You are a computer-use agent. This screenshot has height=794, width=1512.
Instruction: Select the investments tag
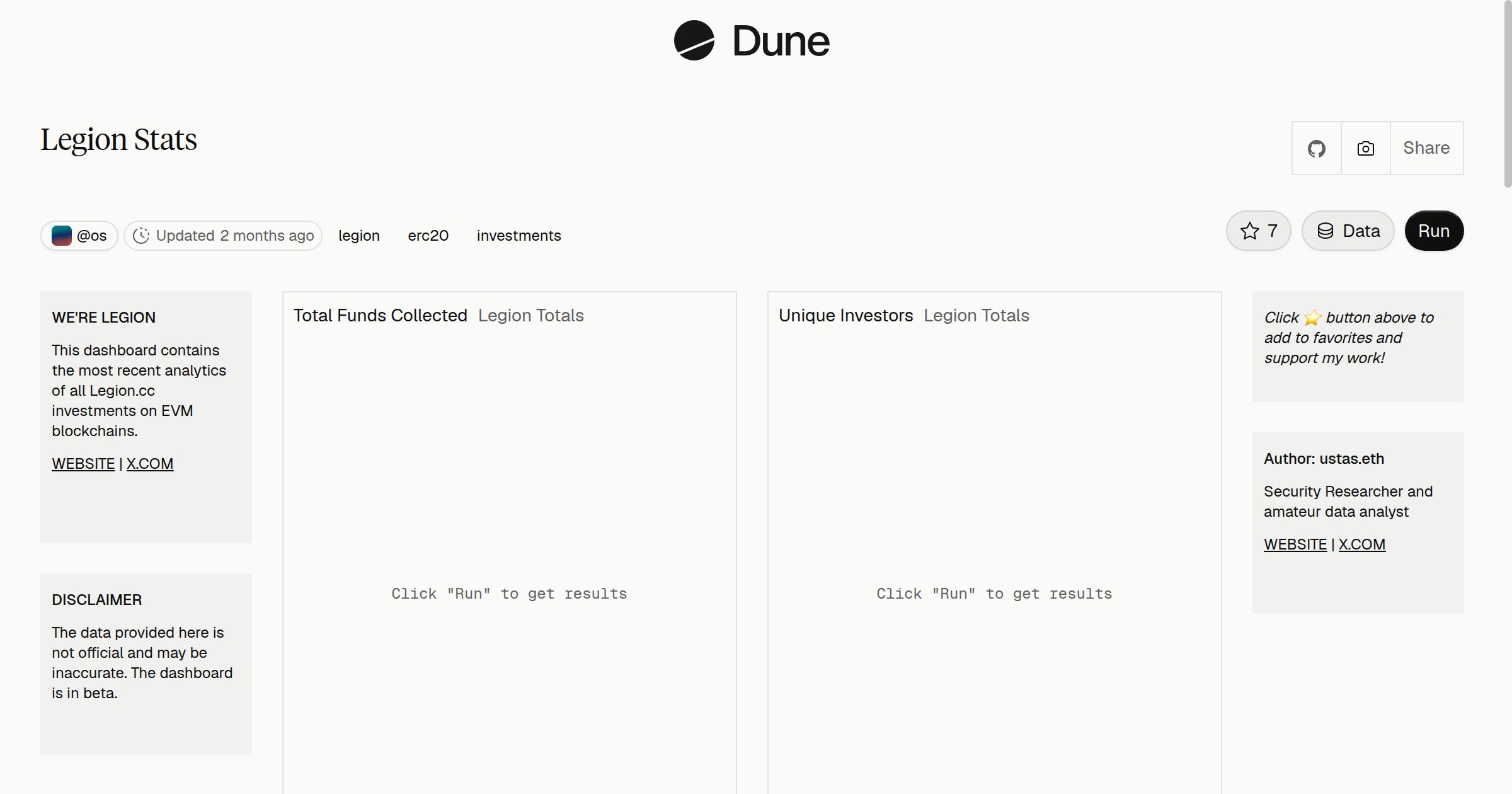tap(519, 236)
